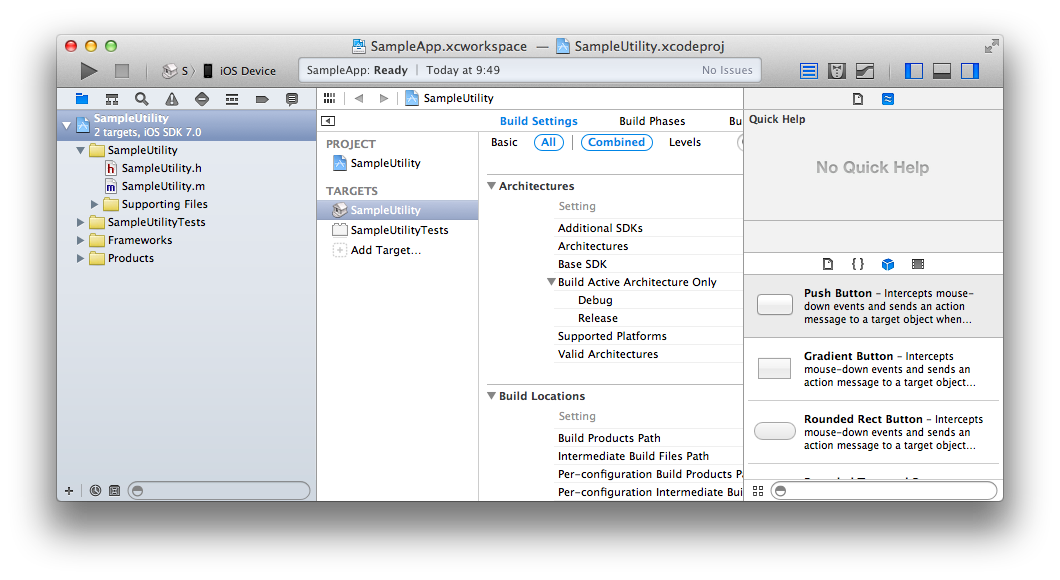This screenshot has width=1060, height=580.
Task: Collapse the Architectures section
Action: (x=491, y=185)
